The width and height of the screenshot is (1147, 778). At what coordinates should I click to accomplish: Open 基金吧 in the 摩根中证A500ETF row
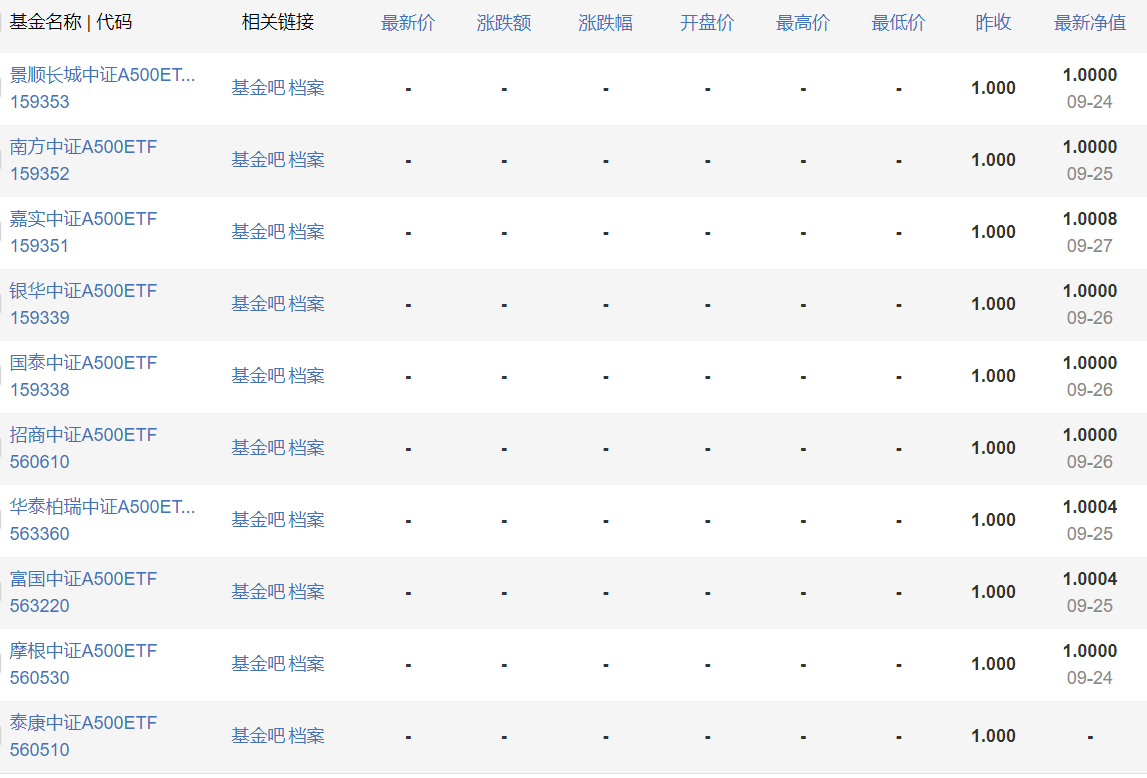(x=258, y=664)
